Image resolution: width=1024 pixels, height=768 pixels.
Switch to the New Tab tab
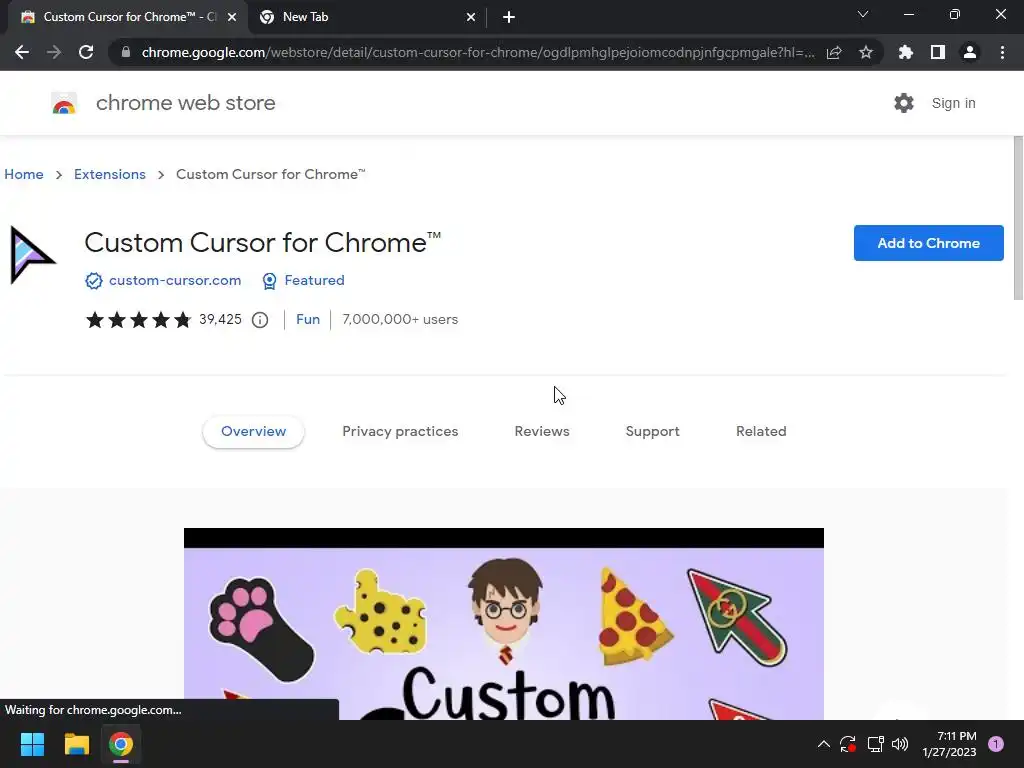point(367,17)
